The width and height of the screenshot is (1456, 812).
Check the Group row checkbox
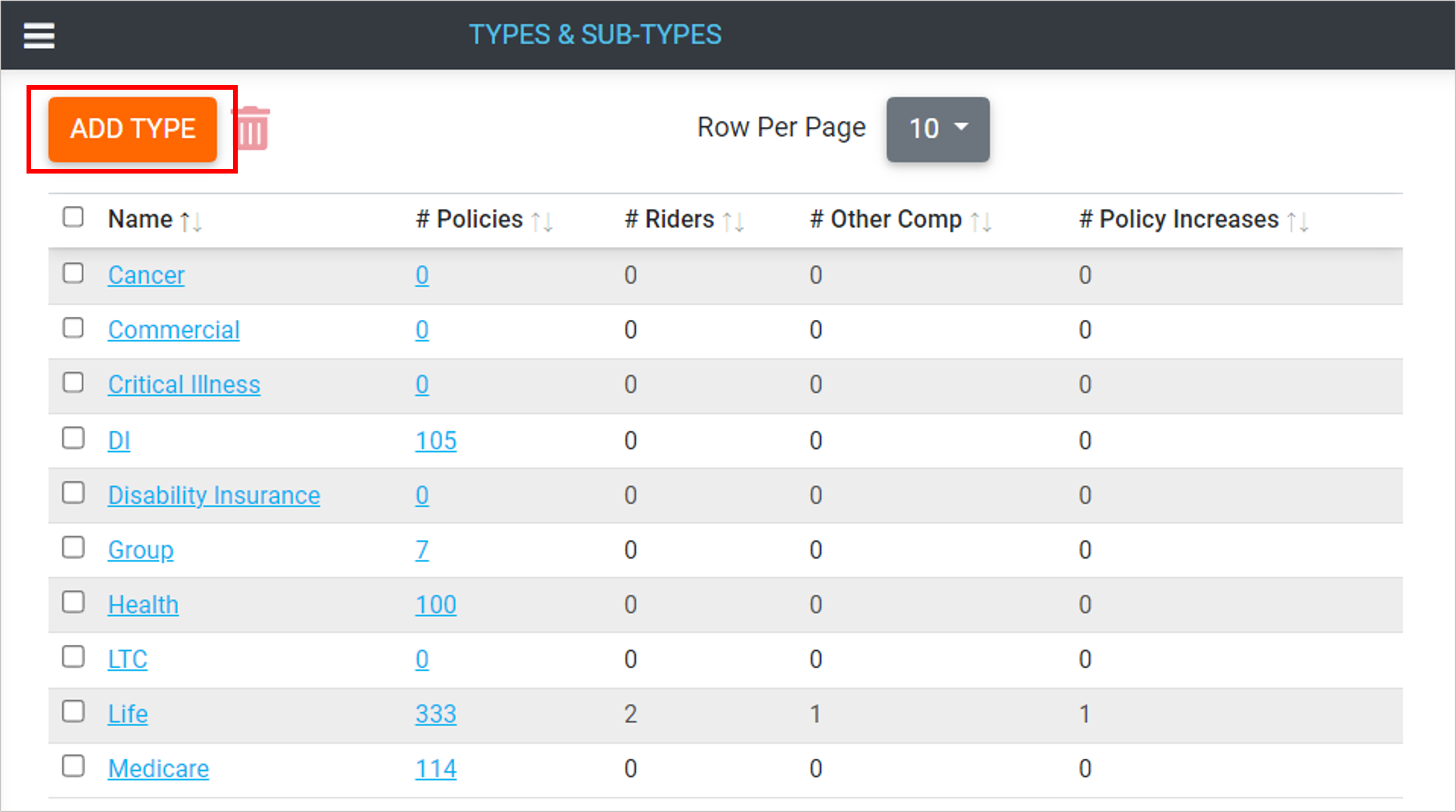(73, 548)
